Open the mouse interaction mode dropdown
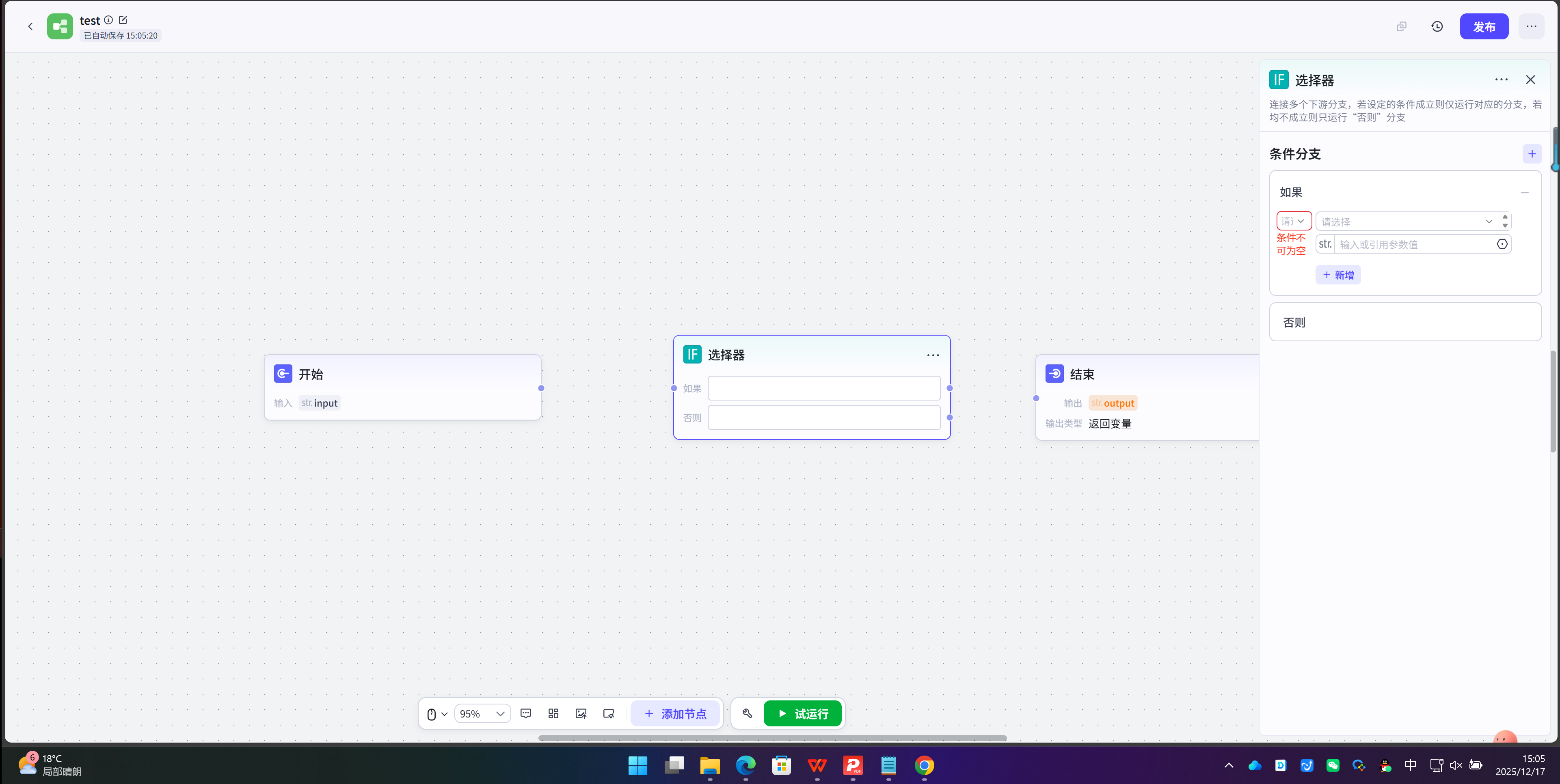This screenshot has height=784, width=1560. 436,714
